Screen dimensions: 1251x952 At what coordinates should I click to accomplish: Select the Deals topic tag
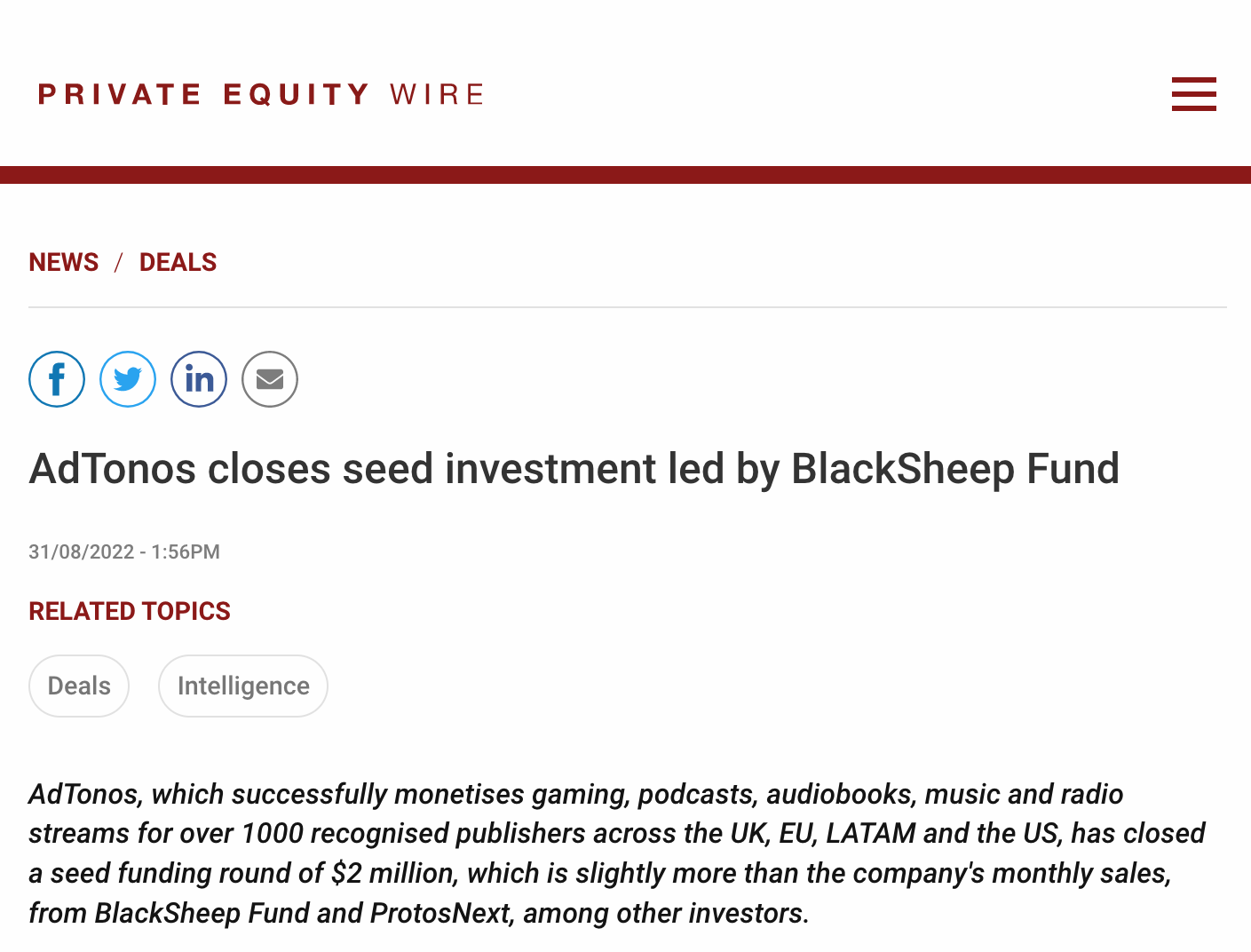79,686
